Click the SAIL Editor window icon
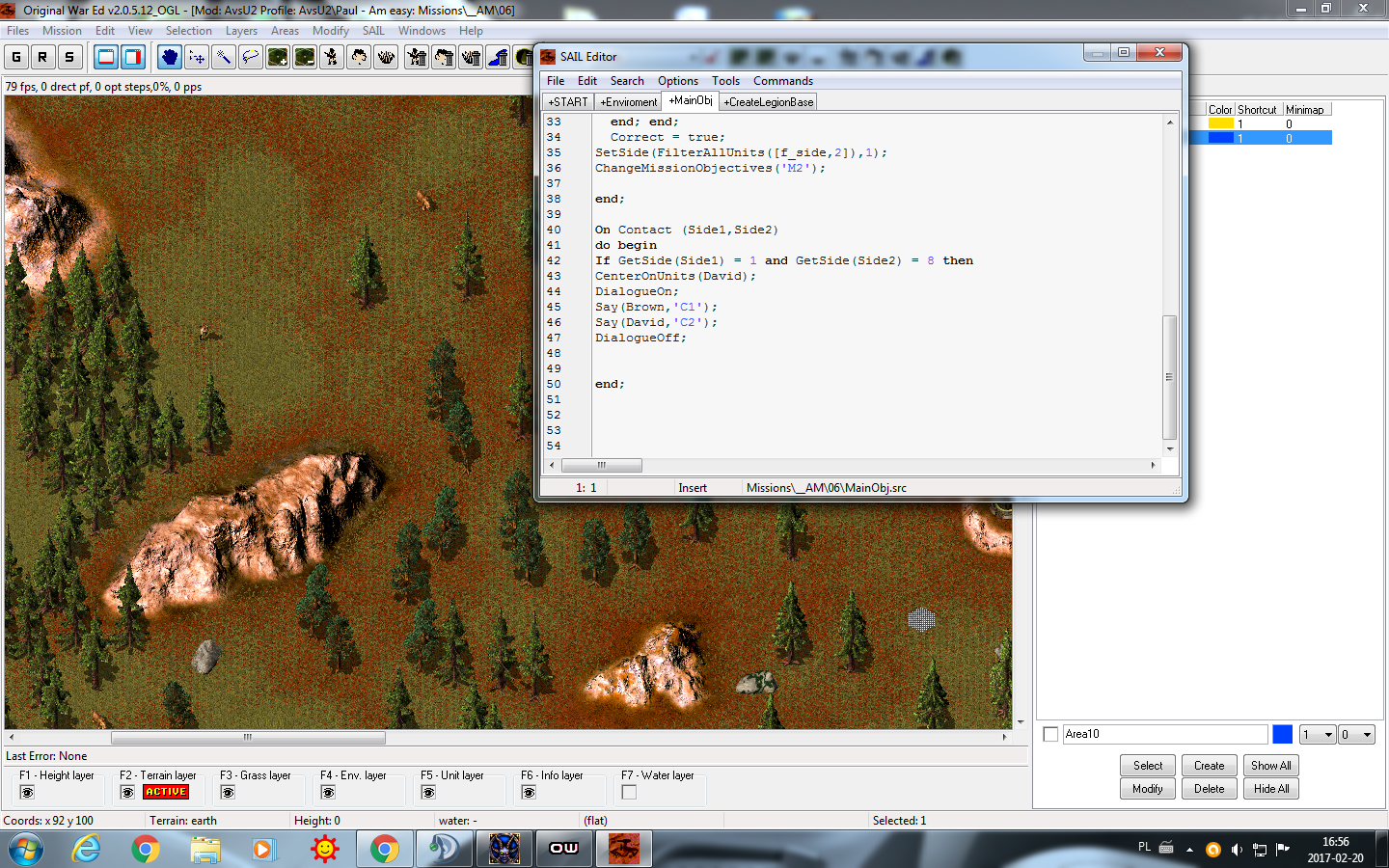The image size is (1389, 868). tap(548, 57)
